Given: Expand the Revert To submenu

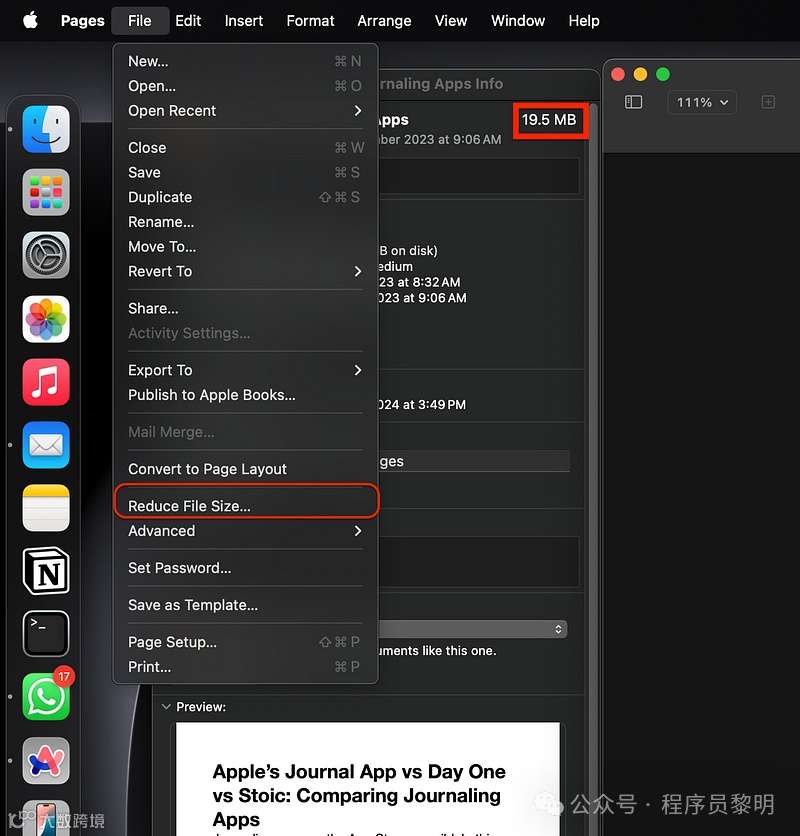Looking at the screenshot, I should [245, 271].
